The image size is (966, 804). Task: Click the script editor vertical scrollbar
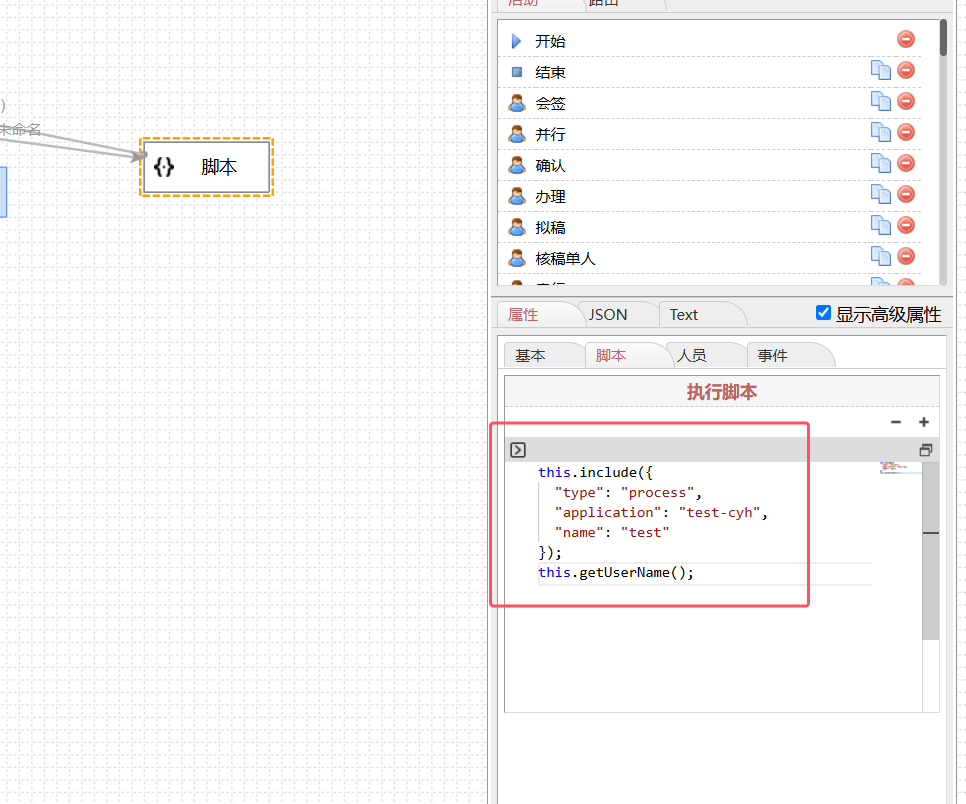pos(930,551)
